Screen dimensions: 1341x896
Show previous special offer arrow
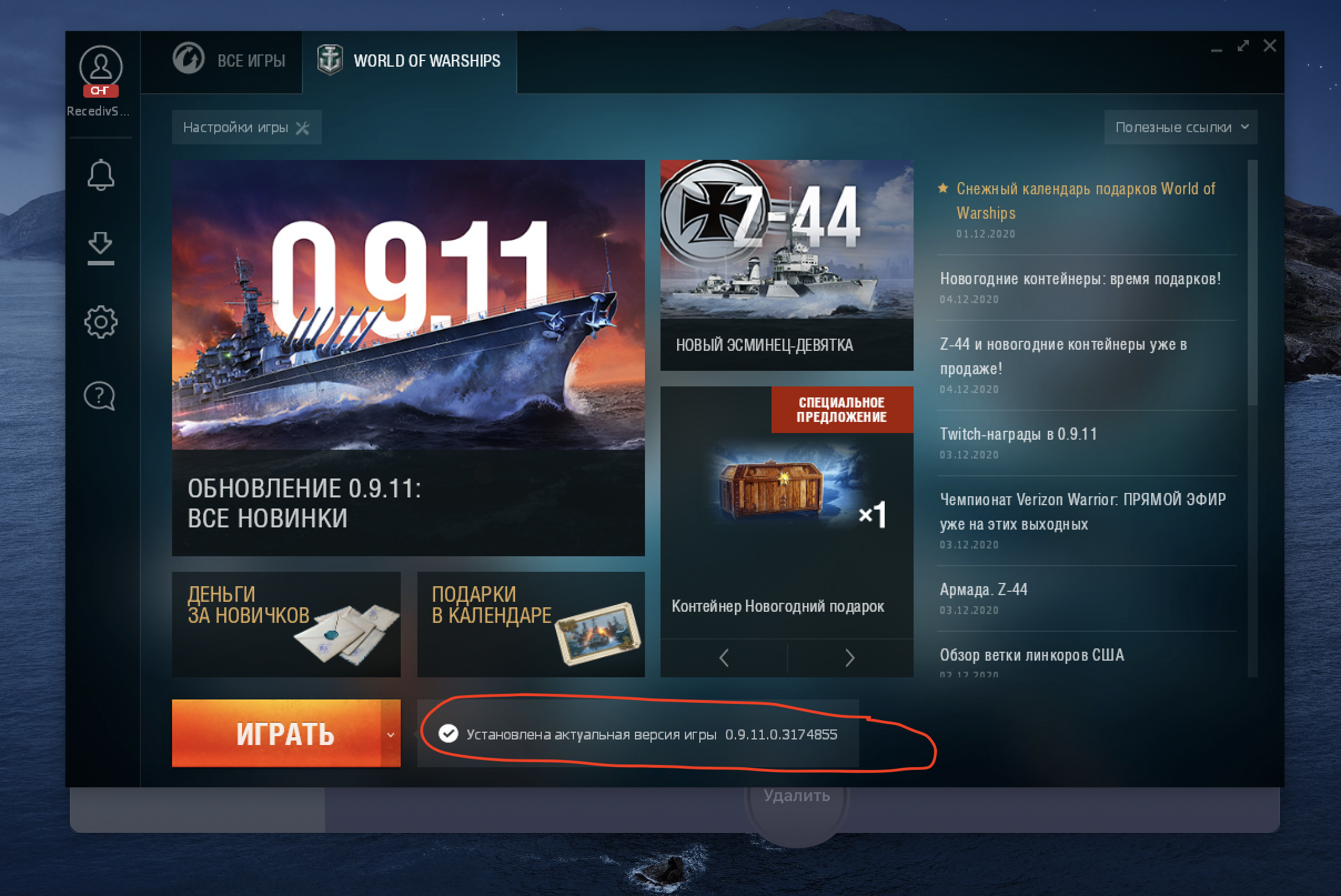pyautogui.click(x=724, y=658)
